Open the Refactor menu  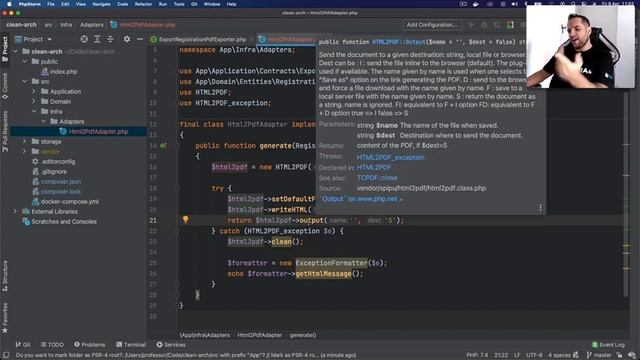click(143, 4)
